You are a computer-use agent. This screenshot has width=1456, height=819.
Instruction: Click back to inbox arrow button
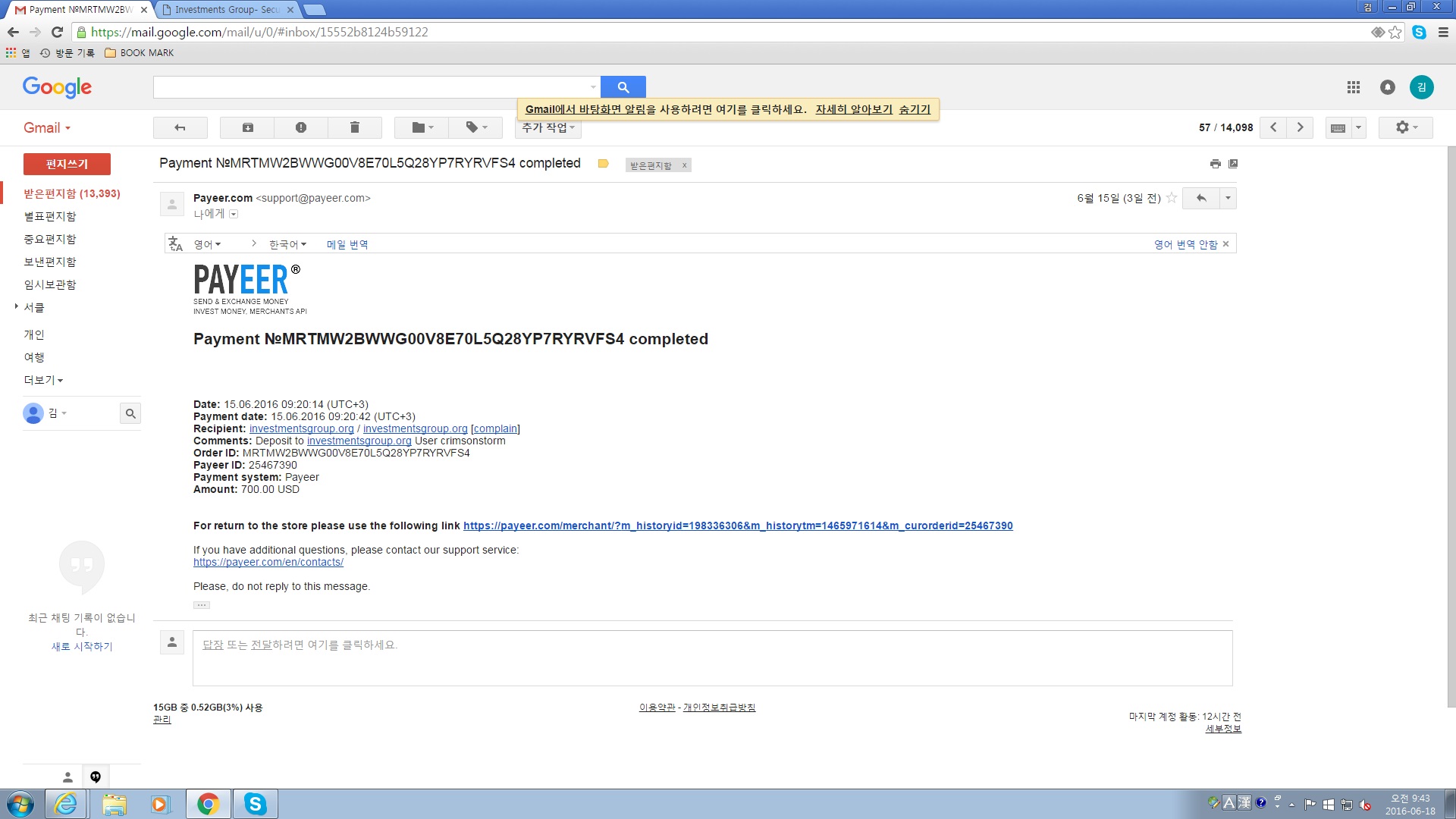180,127
